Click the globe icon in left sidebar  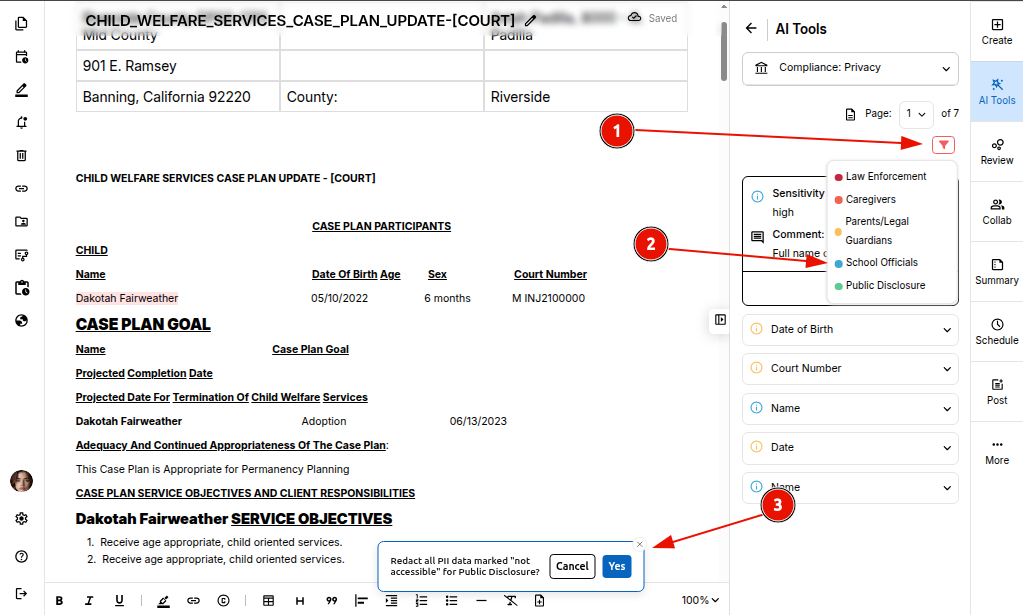click(x=21, y=321)
